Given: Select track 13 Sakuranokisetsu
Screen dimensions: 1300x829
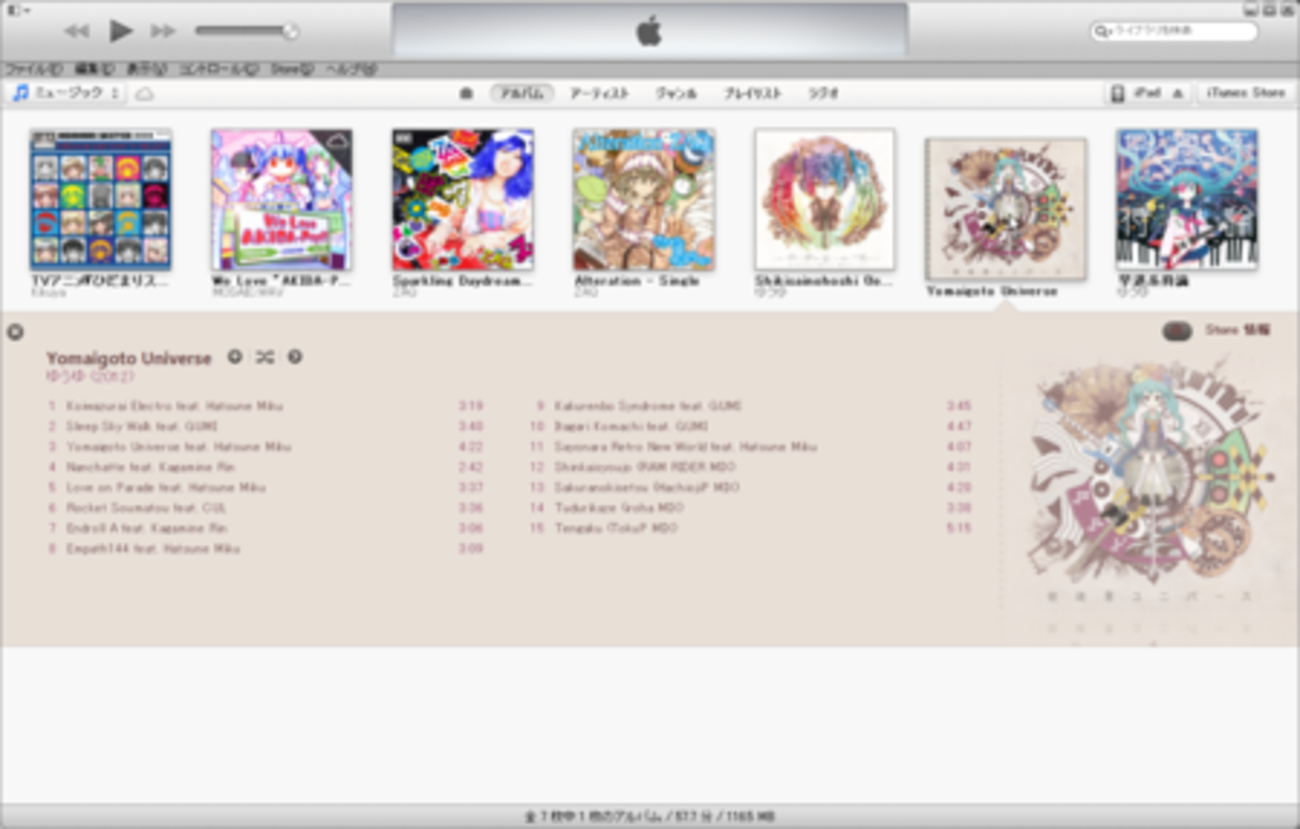Looking at the screenshot, I should [752, 488].
